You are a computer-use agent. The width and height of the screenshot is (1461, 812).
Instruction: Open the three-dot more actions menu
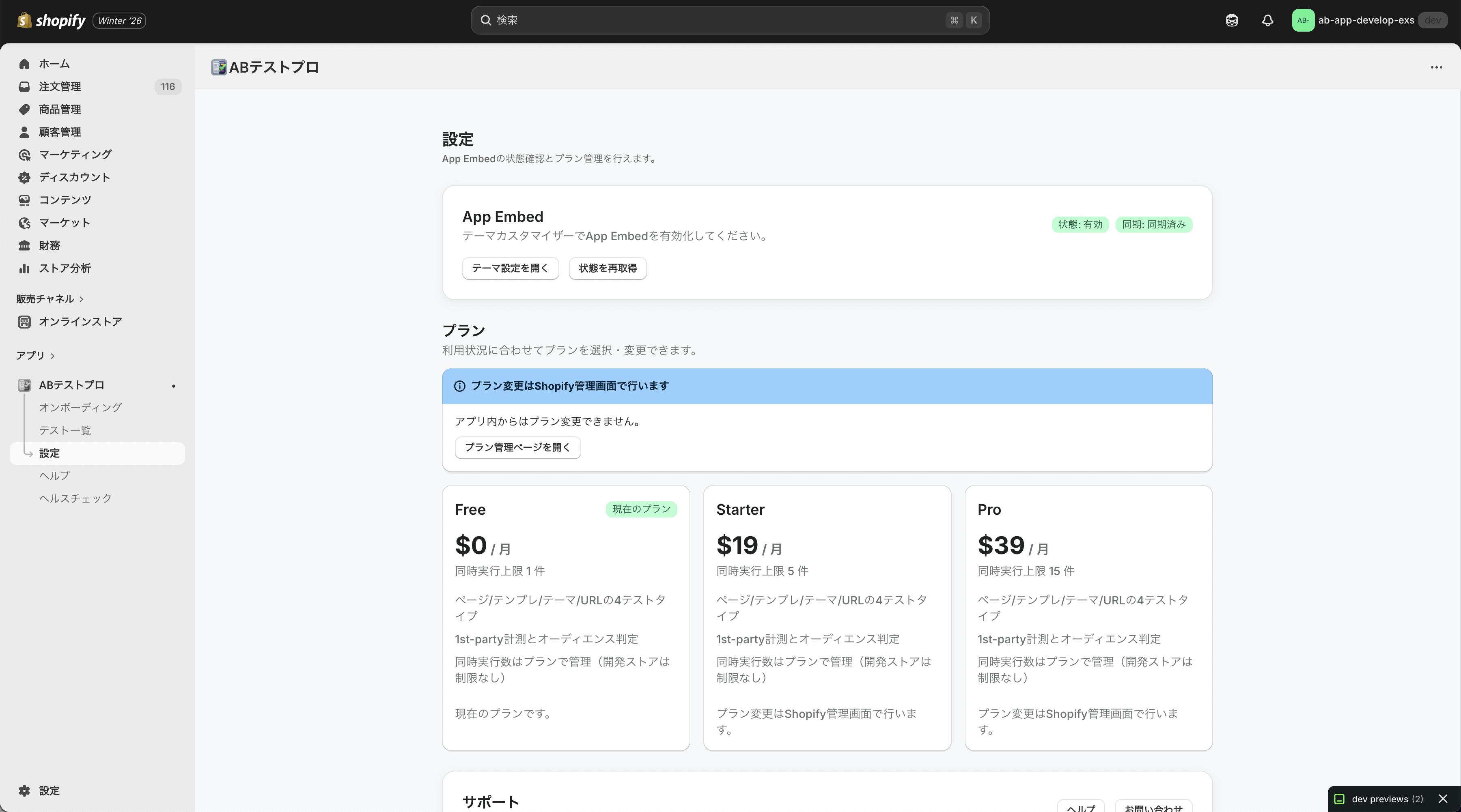[1436, 67]
